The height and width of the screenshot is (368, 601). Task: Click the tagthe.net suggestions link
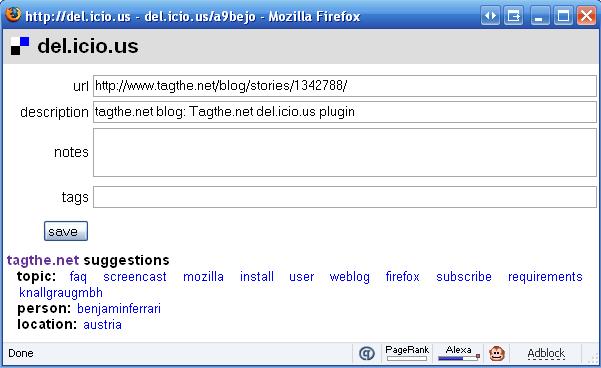point(43,260)
